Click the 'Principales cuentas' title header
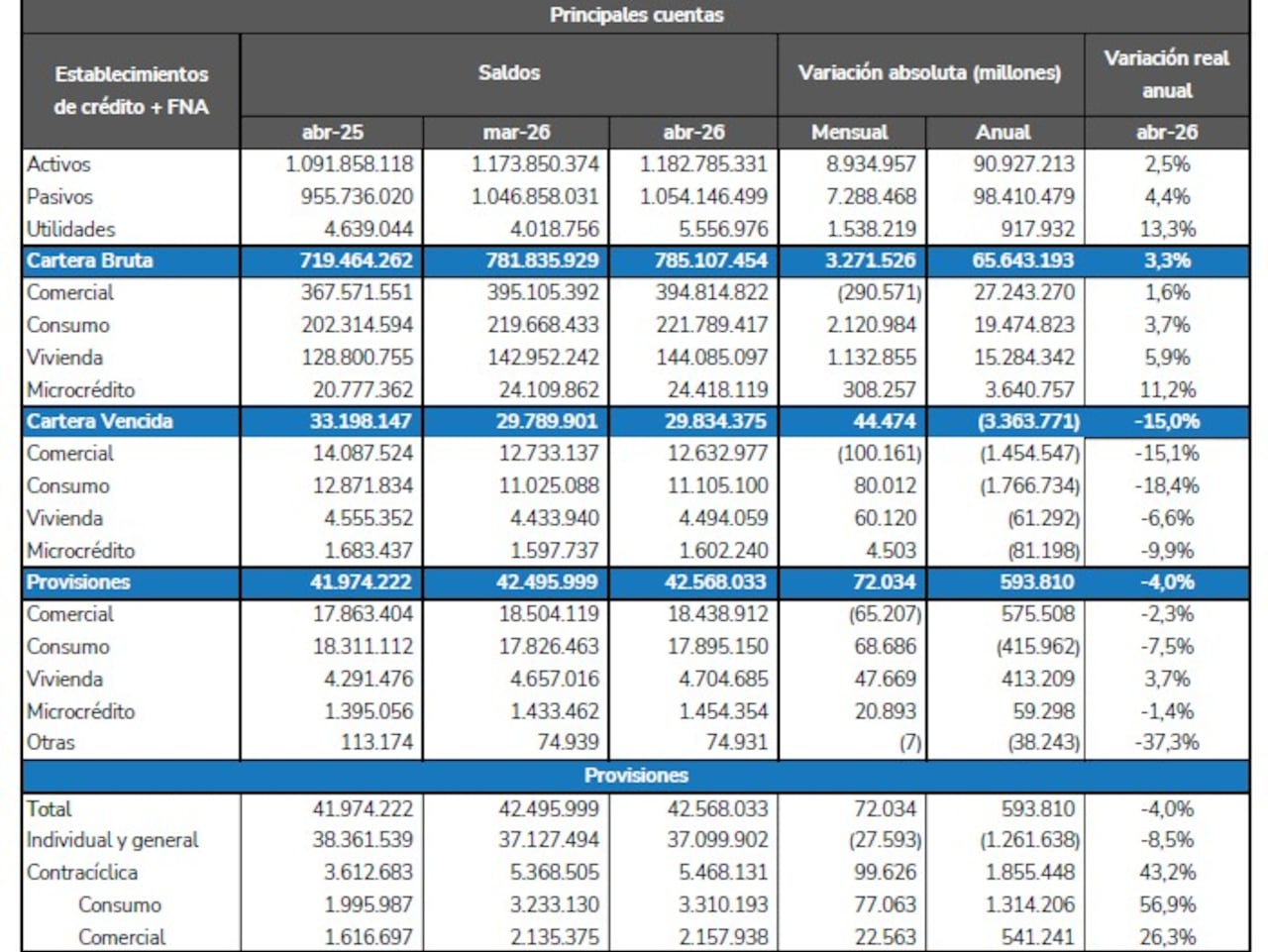 (x=636, y=15)
